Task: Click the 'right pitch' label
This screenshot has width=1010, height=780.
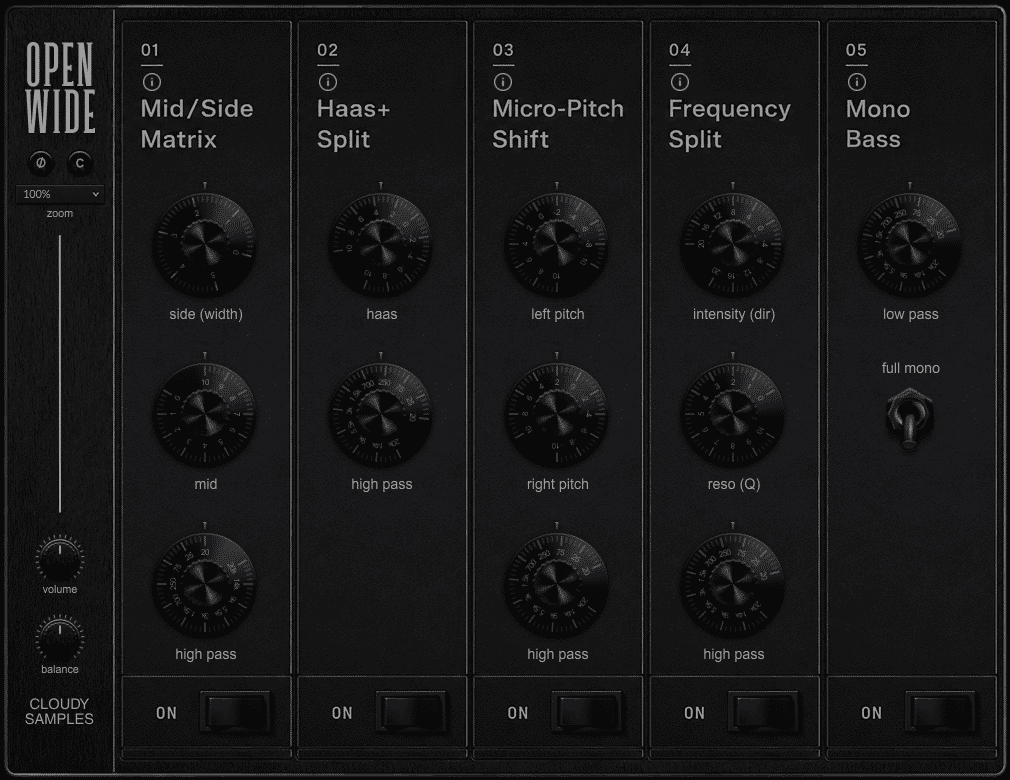Action: tap(558, 484)
